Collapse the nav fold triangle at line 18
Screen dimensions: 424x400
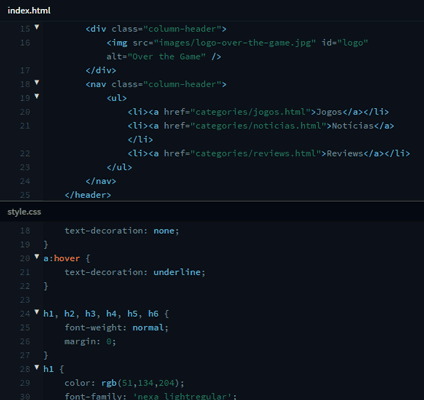coord(37,82)
